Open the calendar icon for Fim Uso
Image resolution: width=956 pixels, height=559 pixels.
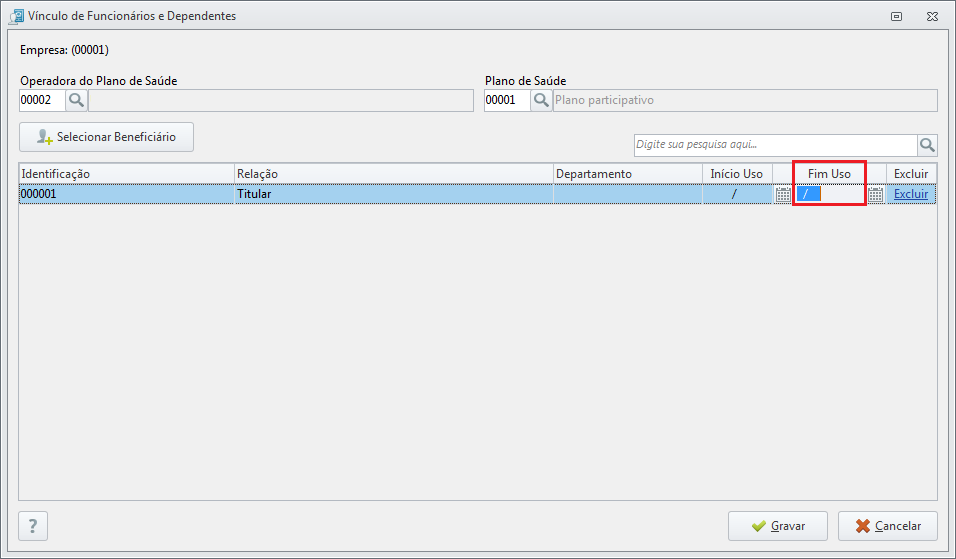tap(876, 194)
